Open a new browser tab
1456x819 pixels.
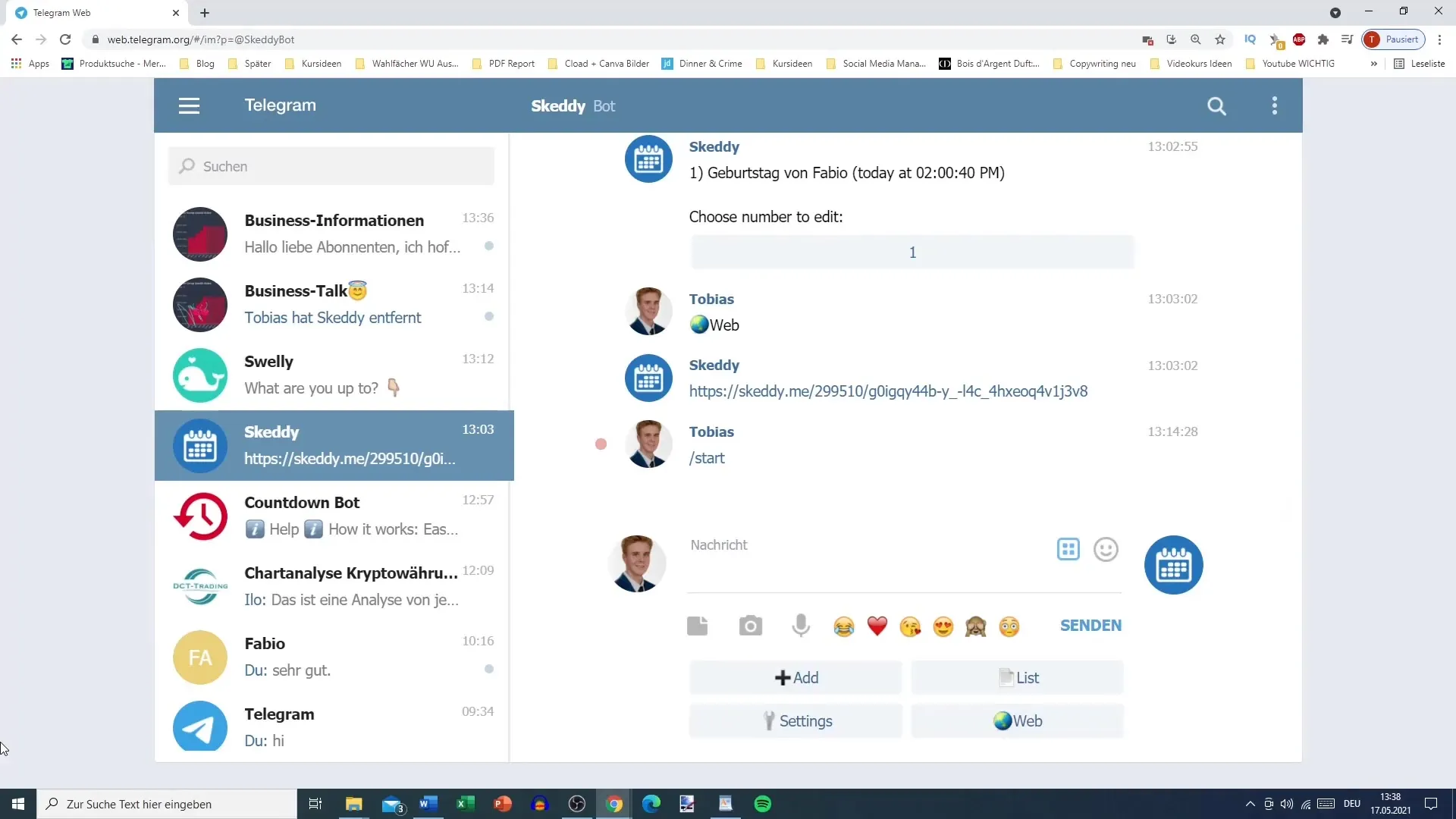[x=205, y=13]
